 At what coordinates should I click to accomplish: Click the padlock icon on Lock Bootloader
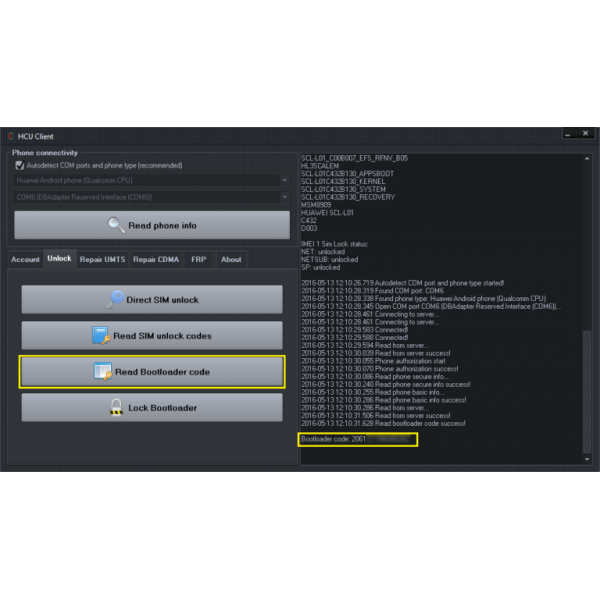click(x=116, y=408)
